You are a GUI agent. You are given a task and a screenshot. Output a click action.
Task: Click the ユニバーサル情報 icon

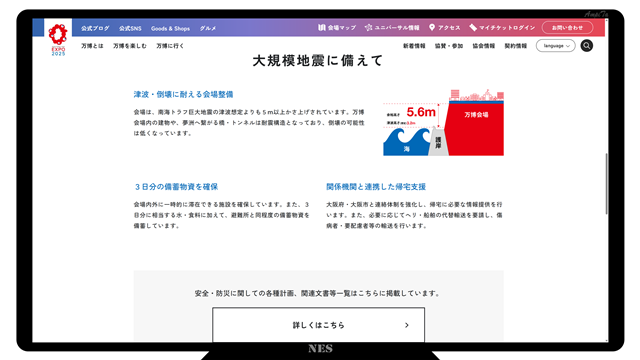pos(368,27)
